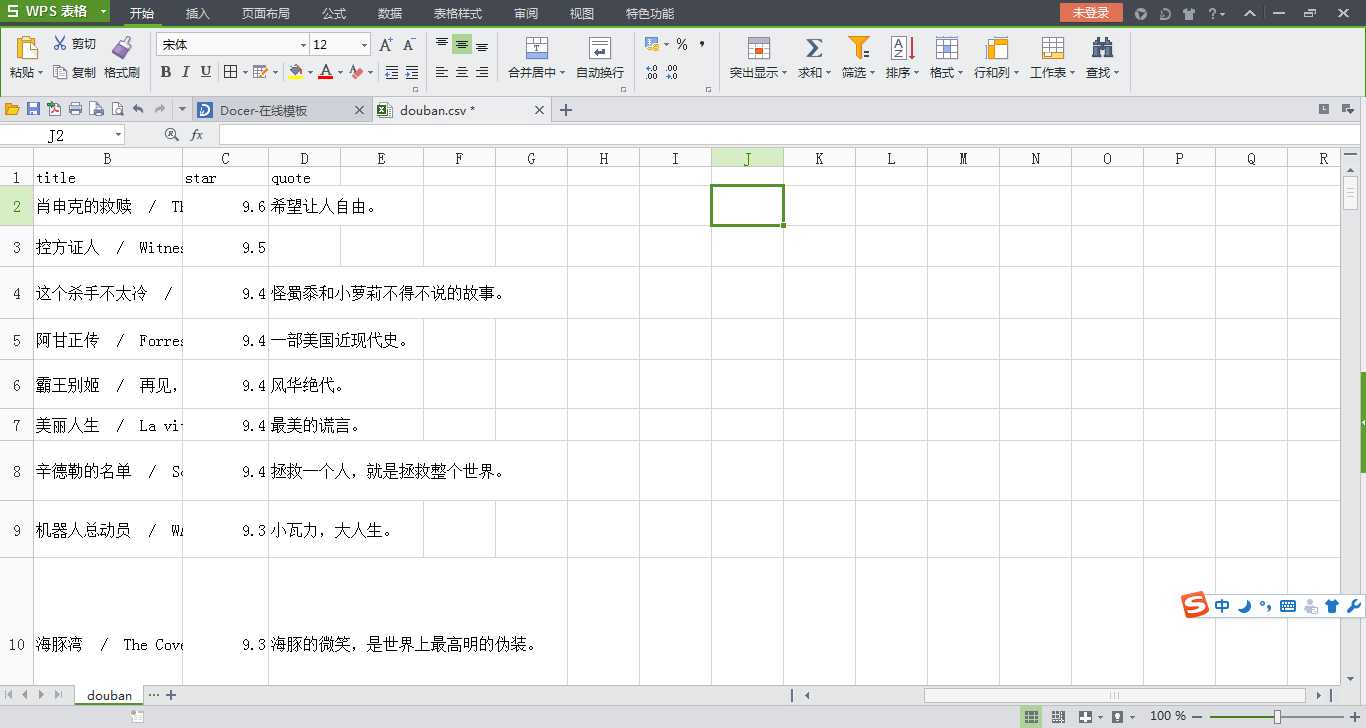Apply comma thousands separator style
Viewport: 1366px width, 728px height.
point(702,45)
